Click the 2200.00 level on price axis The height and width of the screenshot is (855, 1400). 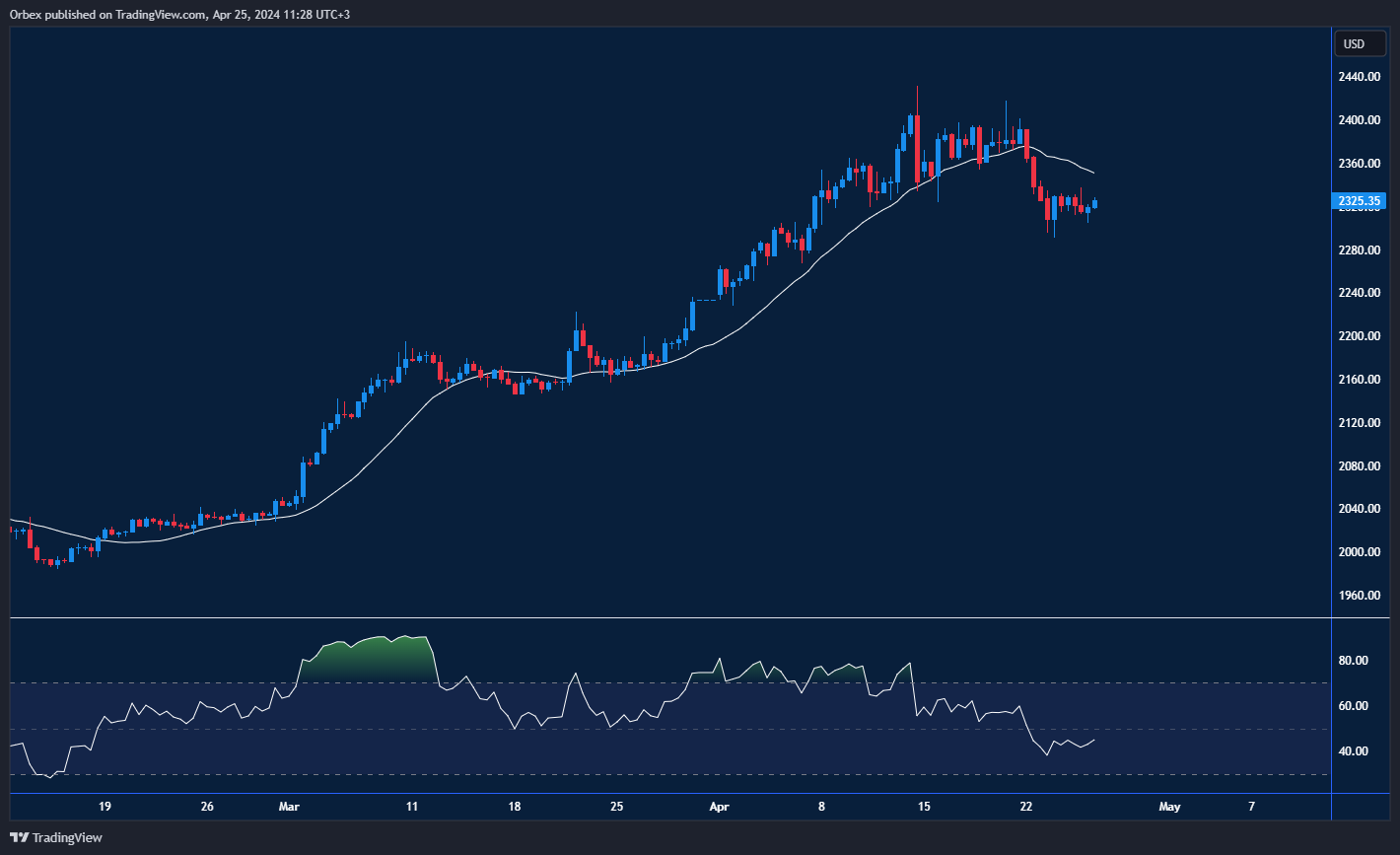click(1358, 336)
